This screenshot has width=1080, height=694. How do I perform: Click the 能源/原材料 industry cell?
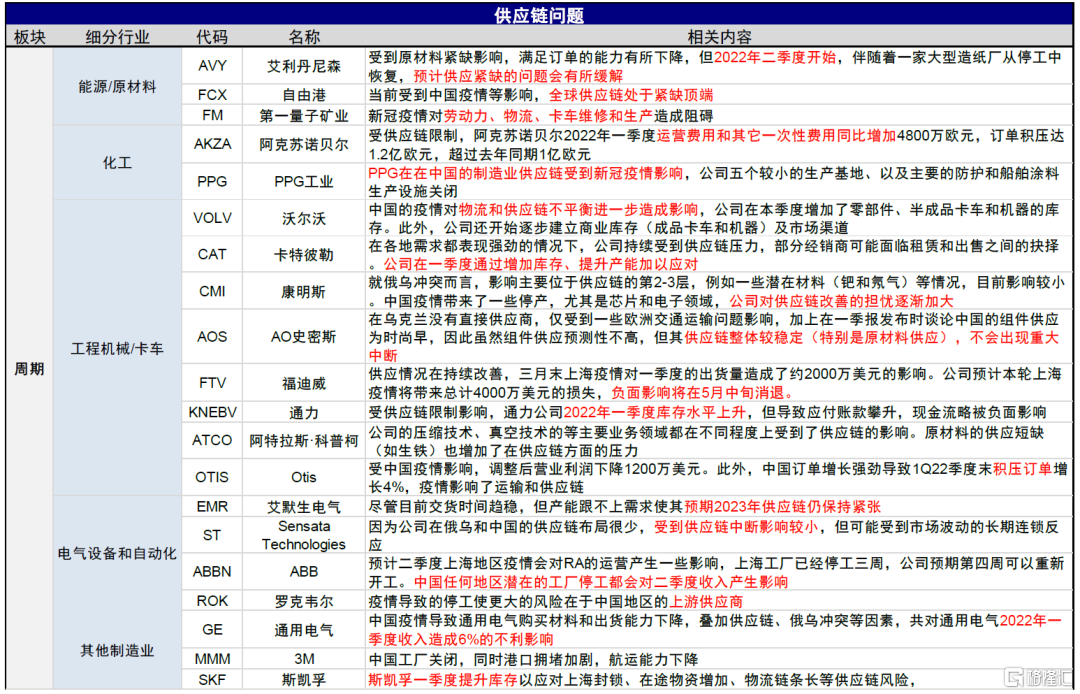click(x=117, y=86)
